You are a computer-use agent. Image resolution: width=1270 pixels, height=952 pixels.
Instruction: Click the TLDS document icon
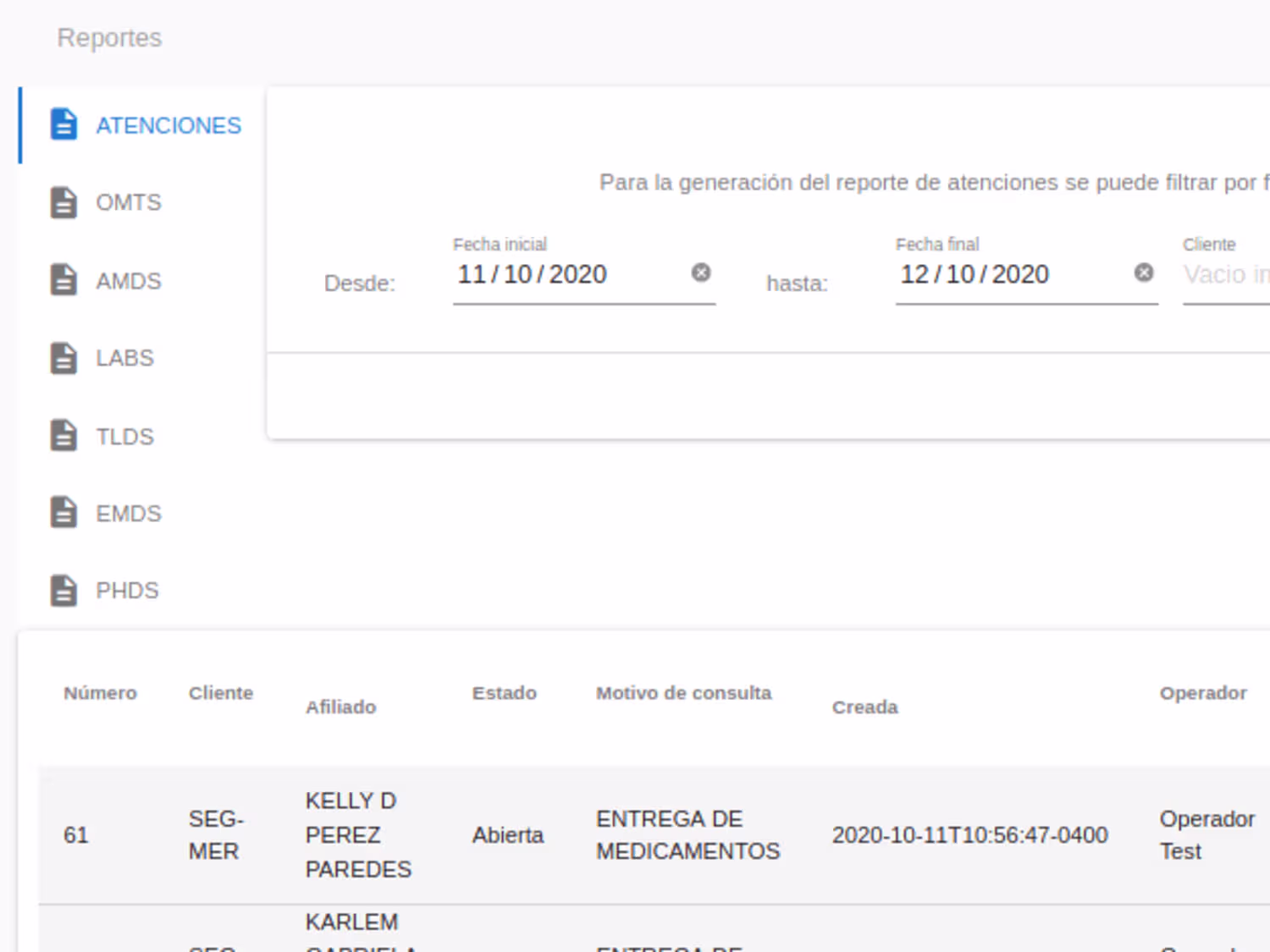[x=63, y=436]
